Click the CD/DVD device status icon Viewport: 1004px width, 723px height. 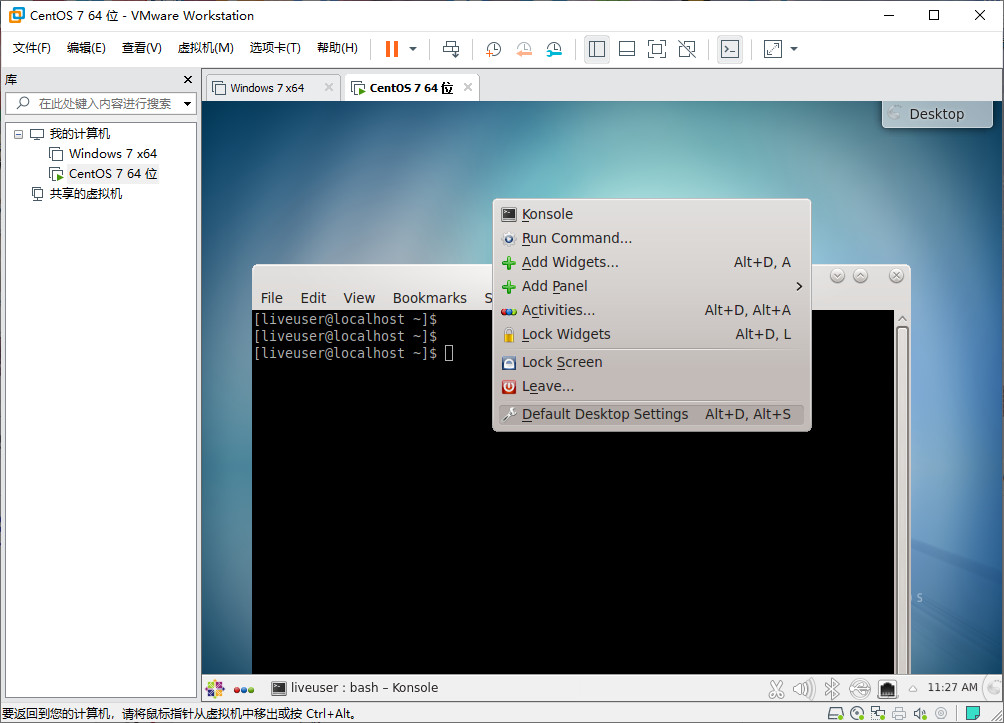tap(857, 713)
